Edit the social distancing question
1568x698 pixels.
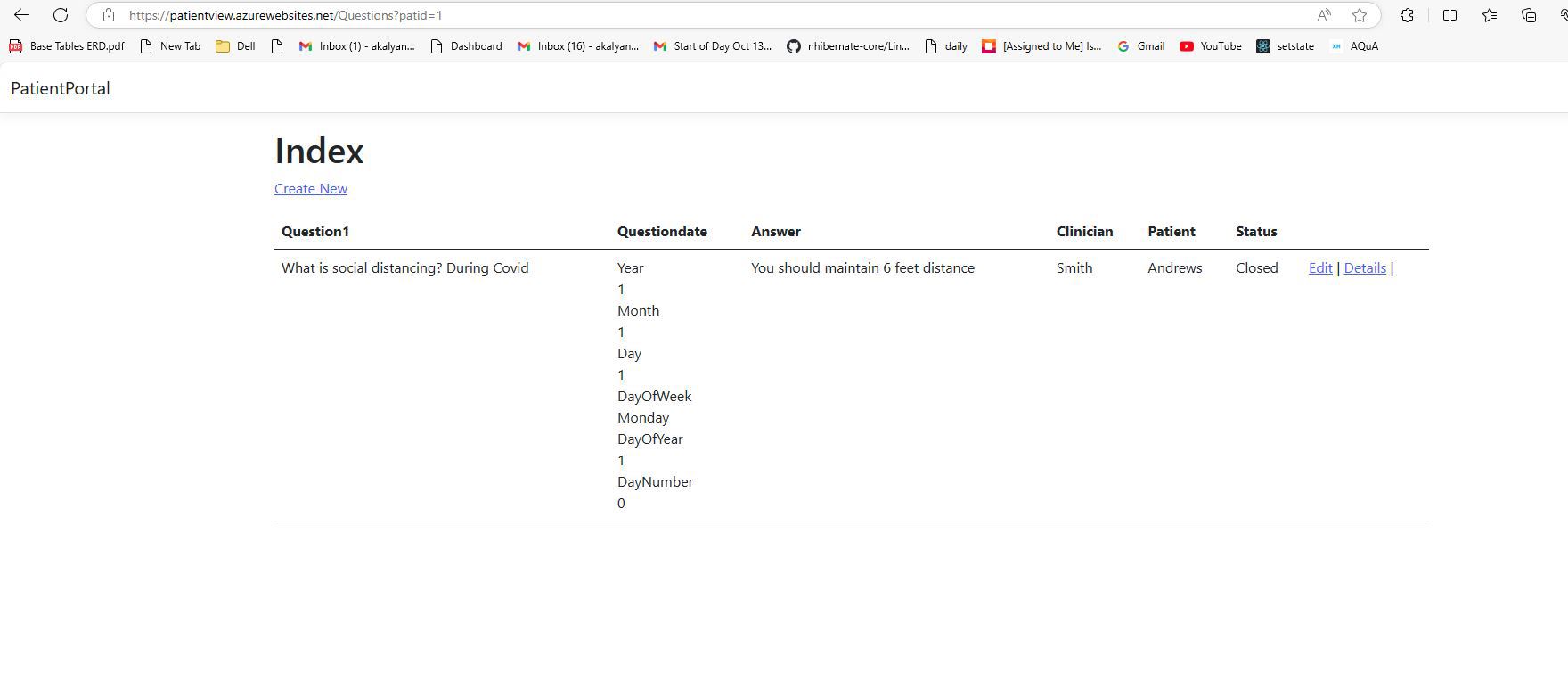1320,268
